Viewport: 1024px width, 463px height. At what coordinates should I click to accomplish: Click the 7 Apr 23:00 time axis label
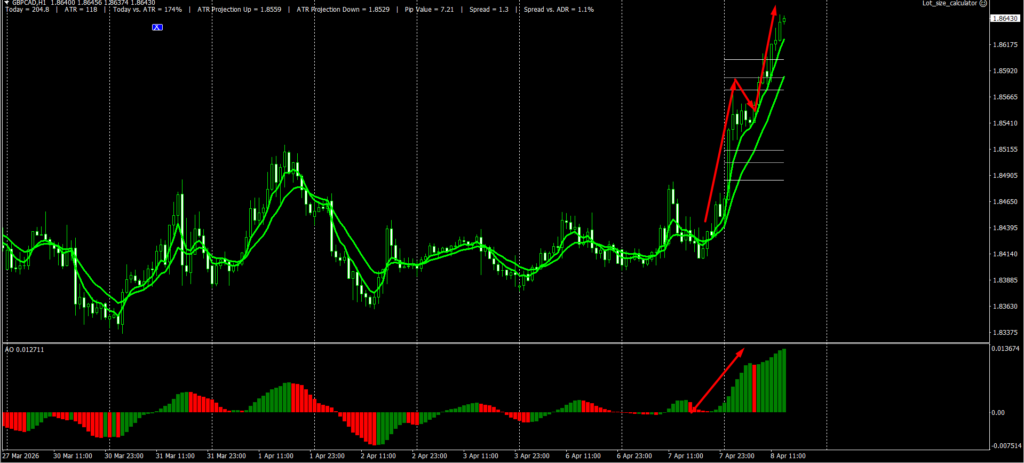[735, 456]
